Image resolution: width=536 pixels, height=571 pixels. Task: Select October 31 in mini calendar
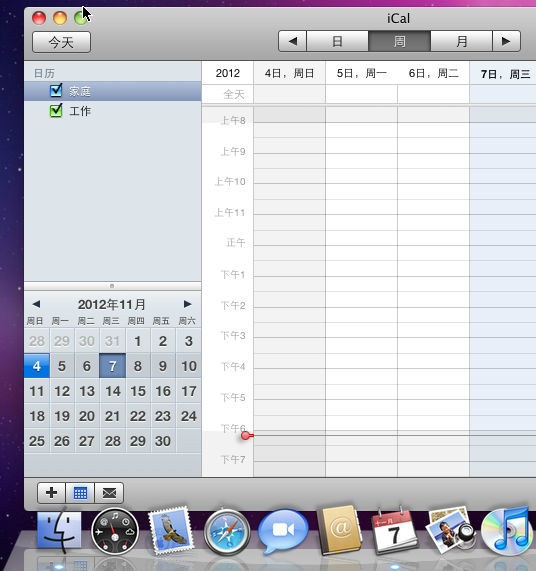tap(113, 341)
